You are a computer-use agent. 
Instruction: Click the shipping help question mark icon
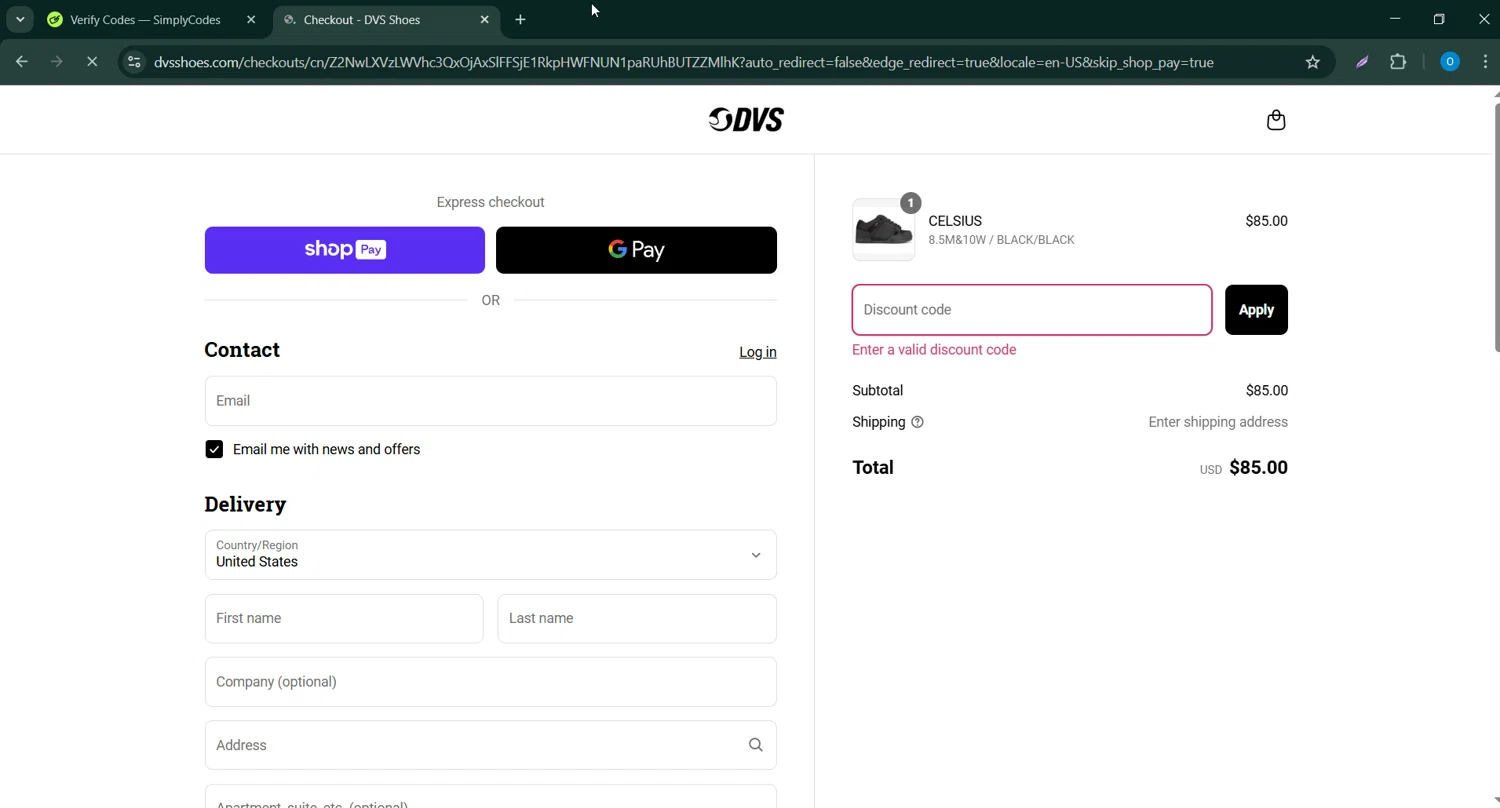(917, 422)
